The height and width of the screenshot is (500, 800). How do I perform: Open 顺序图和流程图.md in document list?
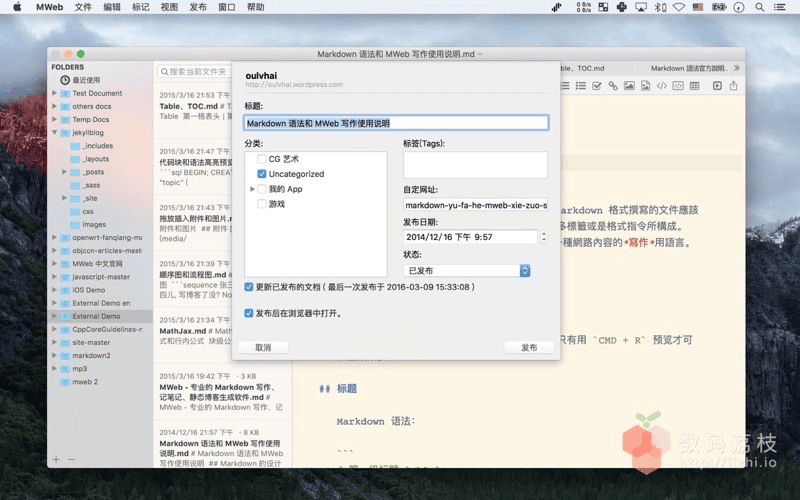pyautogui.click(x=195, y=280)
